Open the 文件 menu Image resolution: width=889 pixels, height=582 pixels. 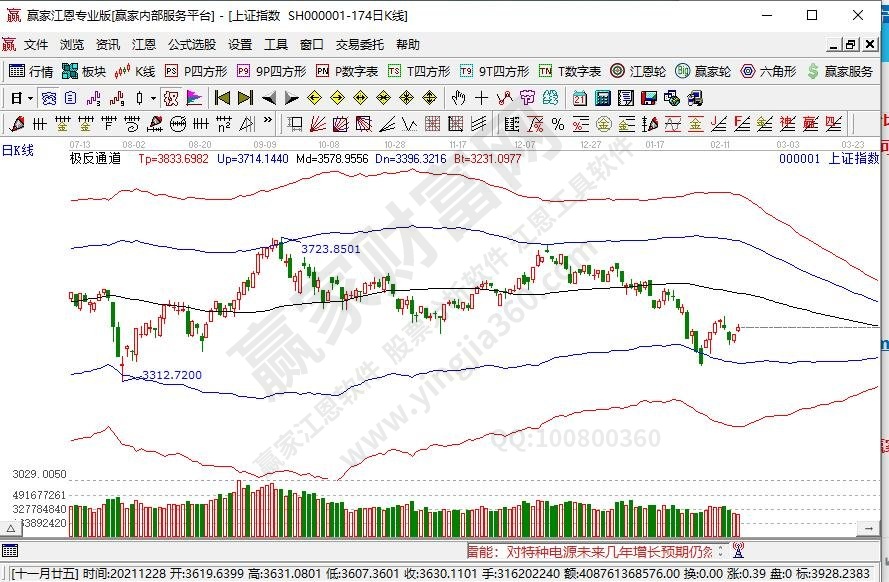point(36,44)
